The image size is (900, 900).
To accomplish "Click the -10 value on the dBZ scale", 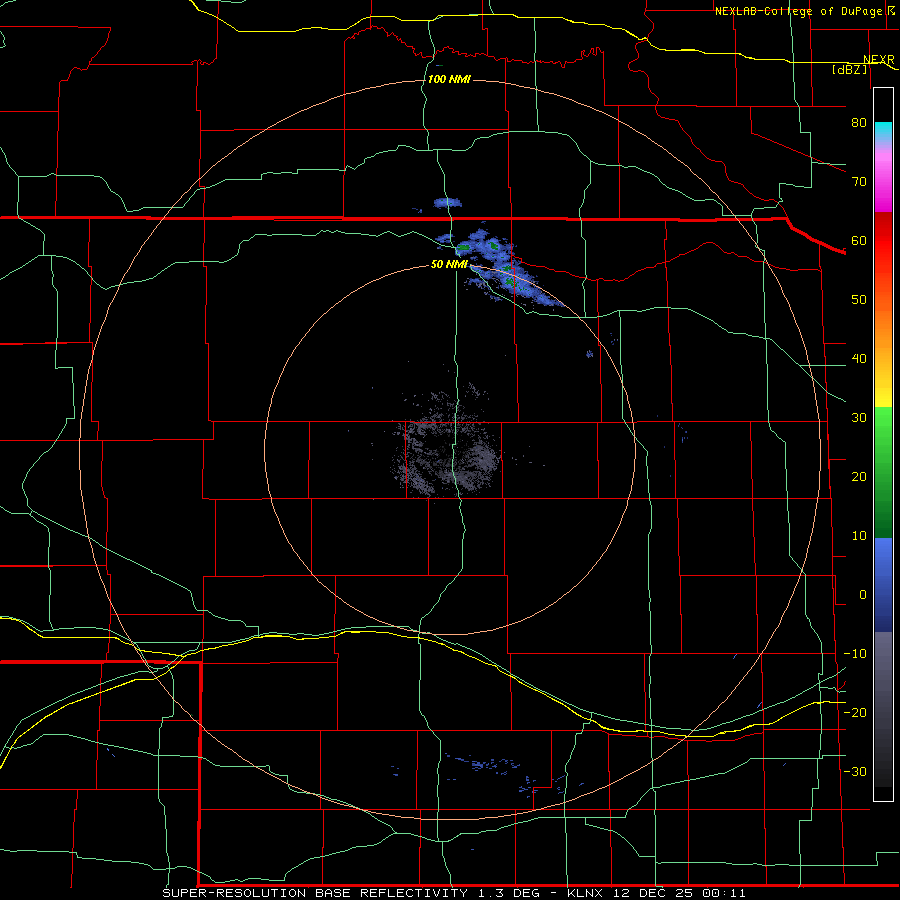I will tap(855, 654).
